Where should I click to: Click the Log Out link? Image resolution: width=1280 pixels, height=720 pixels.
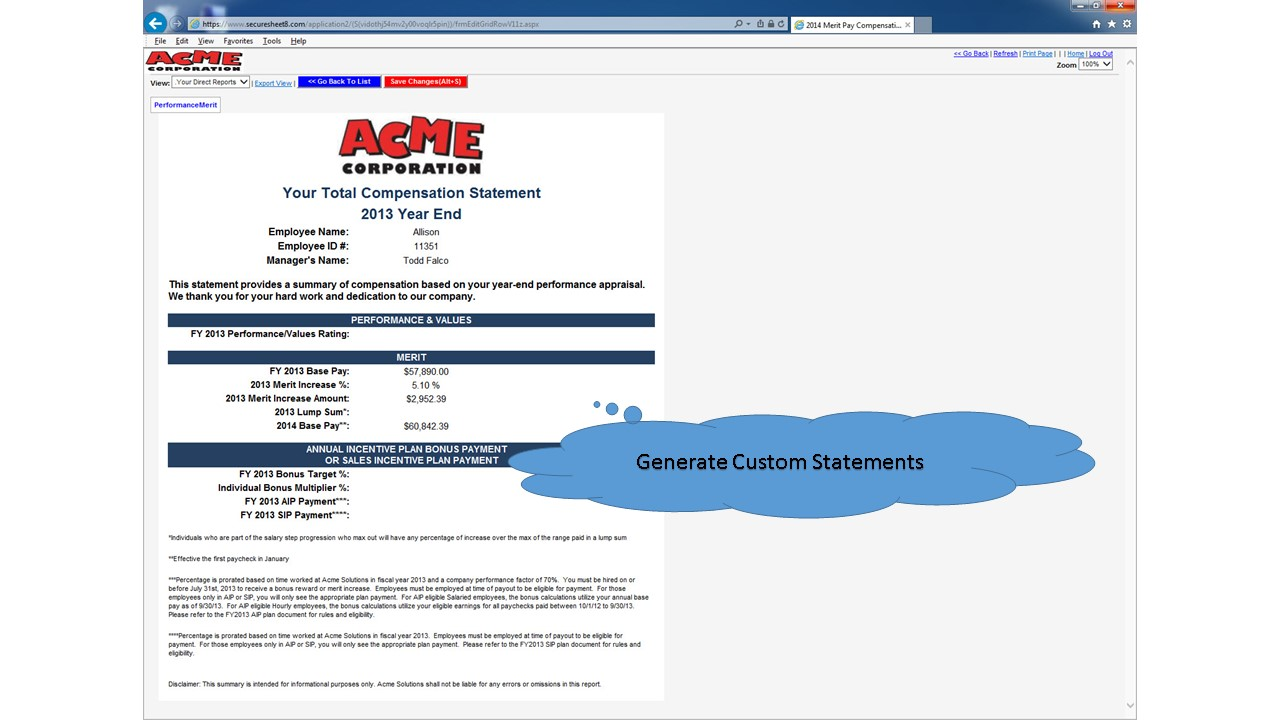[x=1101, y=54]
